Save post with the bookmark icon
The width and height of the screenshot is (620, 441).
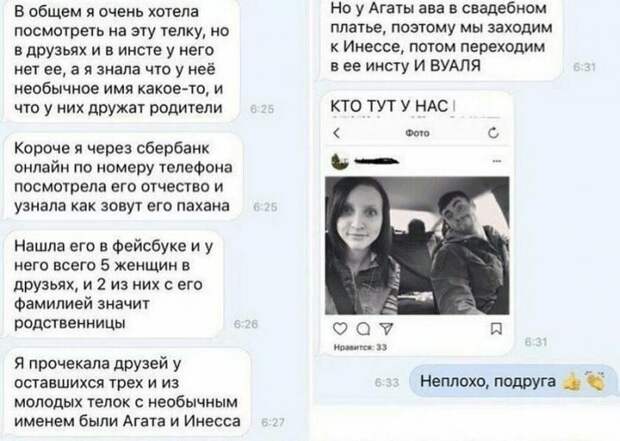[x=496, y=329]
